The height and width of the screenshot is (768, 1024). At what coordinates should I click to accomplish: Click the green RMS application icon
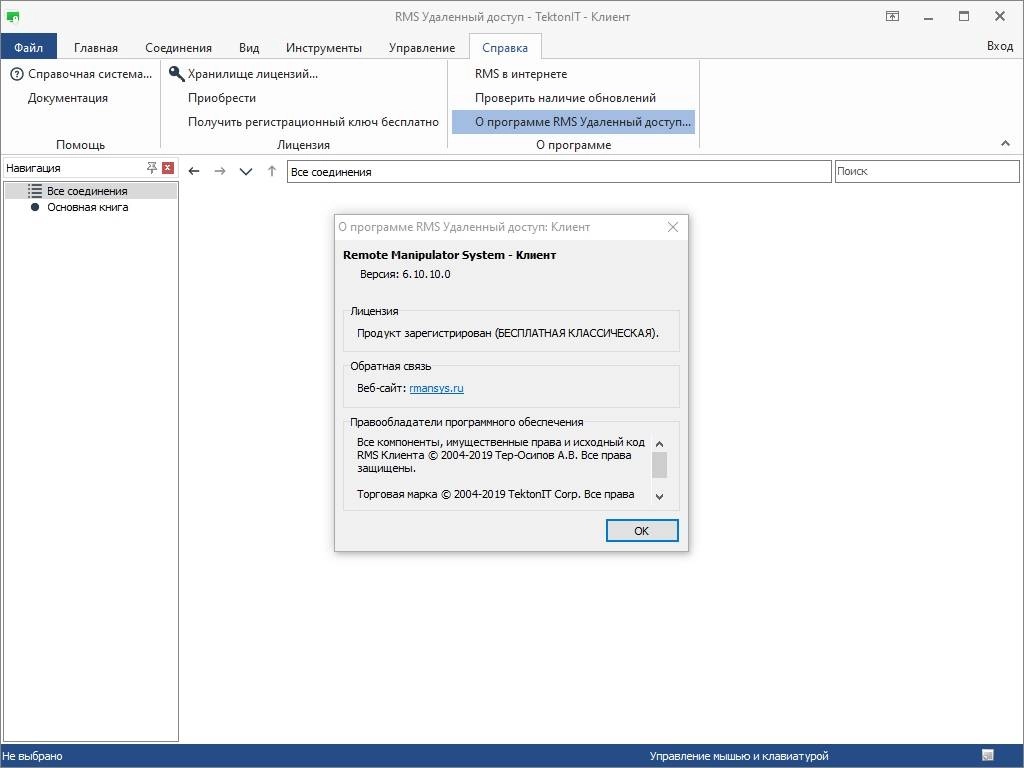[12, 17]
